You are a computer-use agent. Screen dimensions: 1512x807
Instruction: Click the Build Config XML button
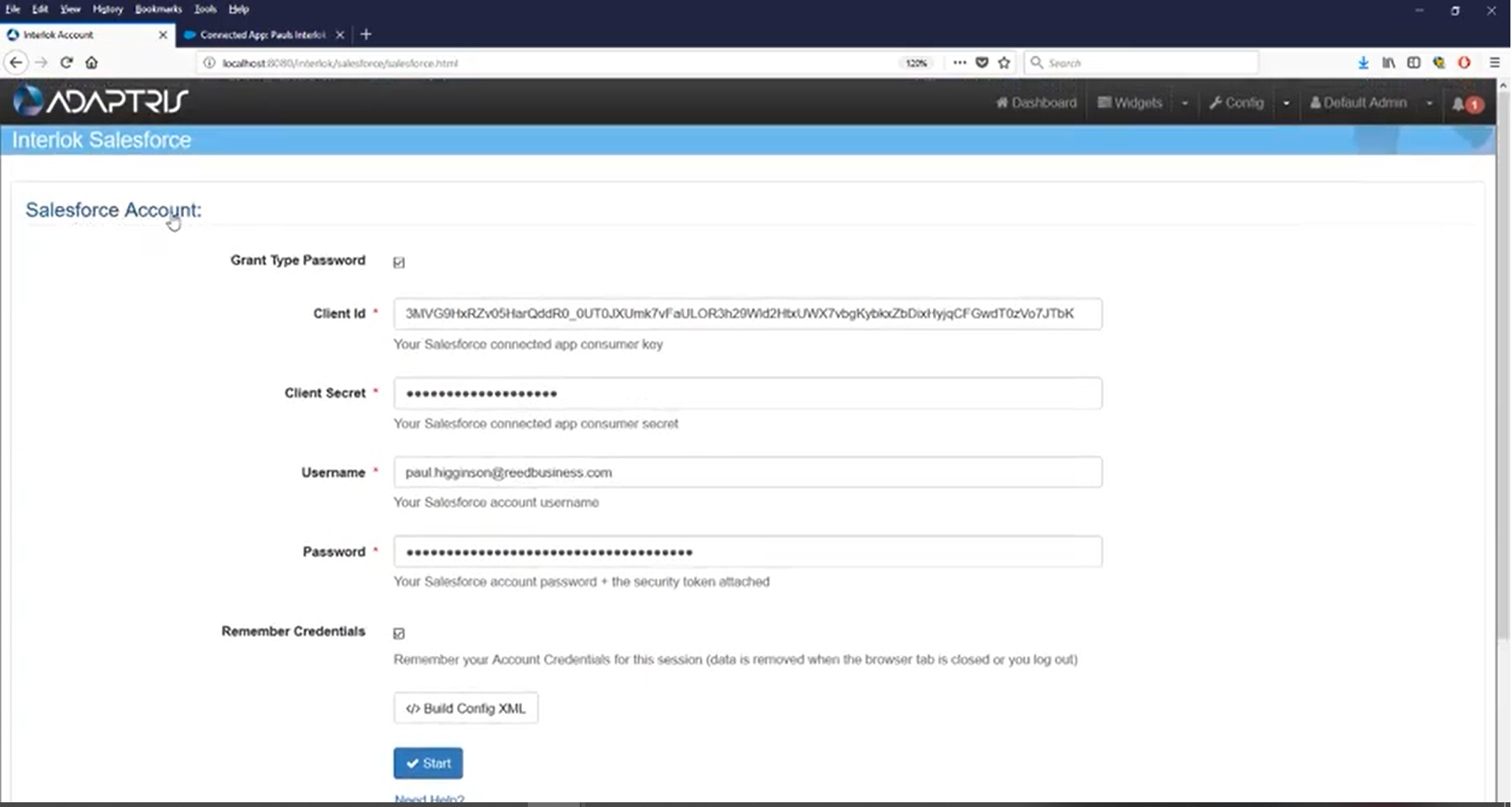(466, 709)
